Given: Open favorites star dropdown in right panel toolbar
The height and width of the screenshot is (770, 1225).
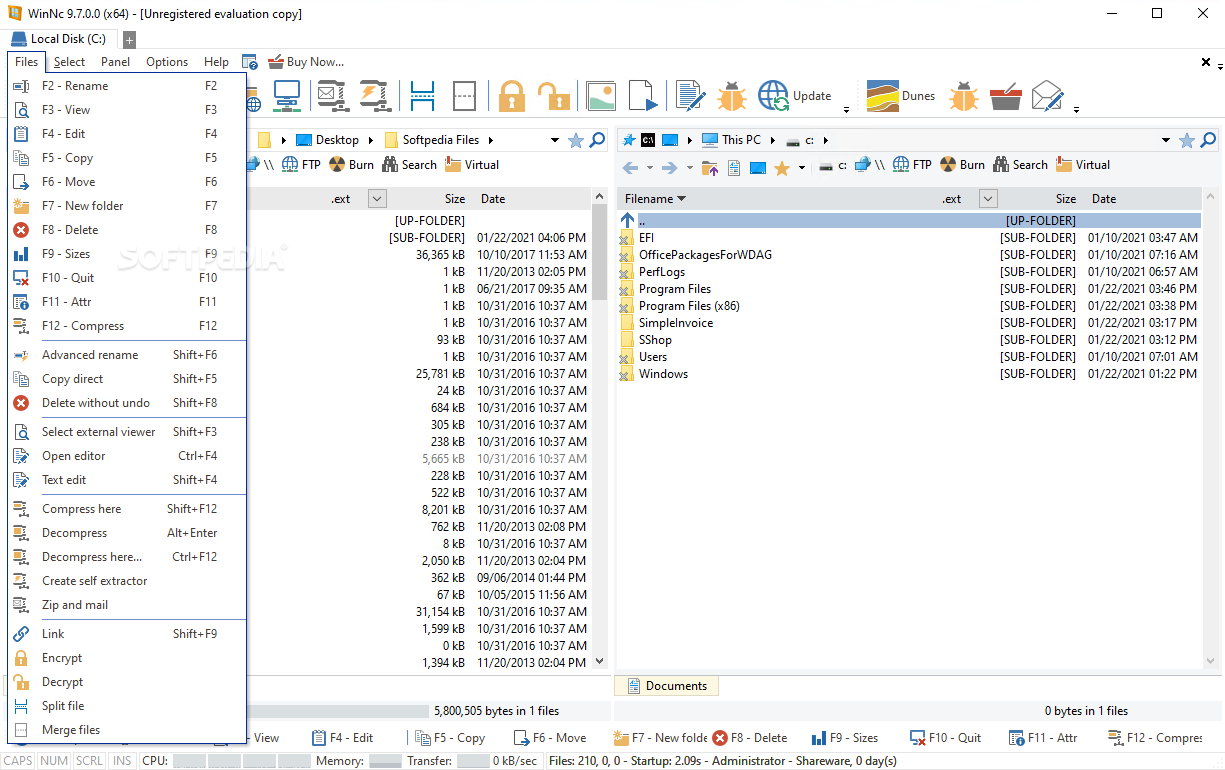Looking at the screenshot, I should (x=801, y=168).
